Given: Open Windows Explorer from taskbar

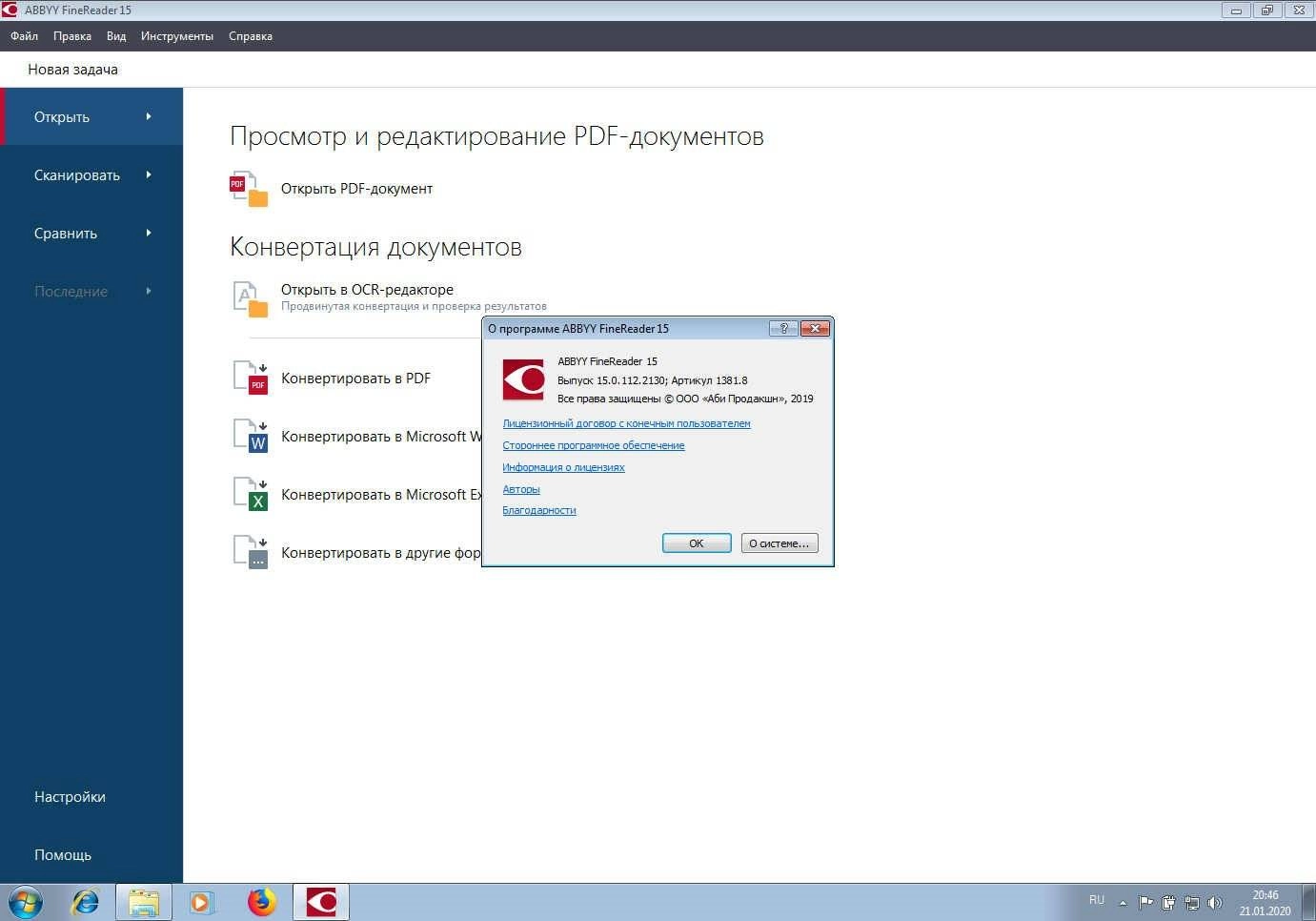Looking at the screenshot, I should (x=144, y=902).
